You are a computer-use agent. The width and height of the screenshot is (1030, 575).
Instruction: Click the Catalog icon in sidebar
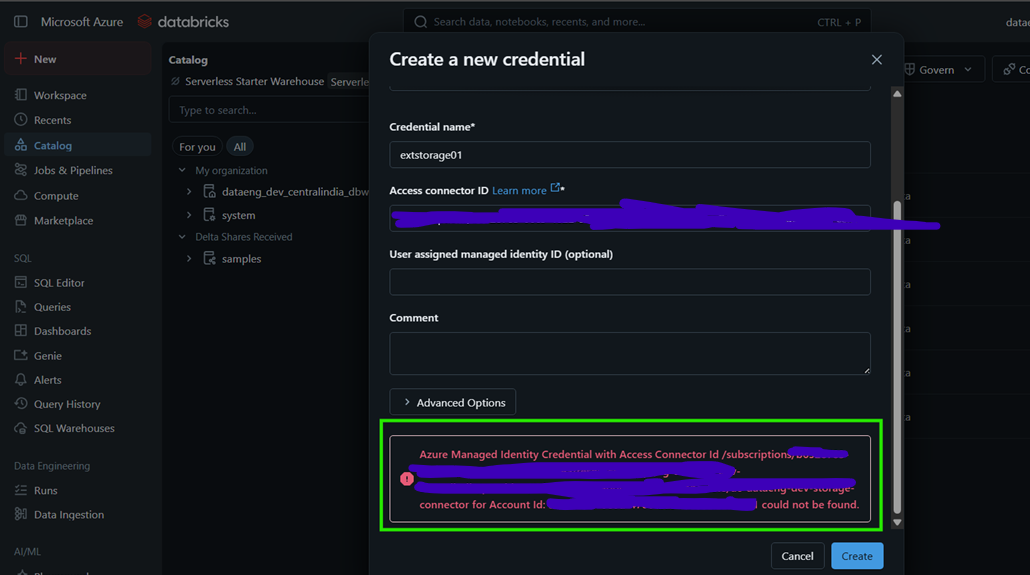tap(21, 145)
